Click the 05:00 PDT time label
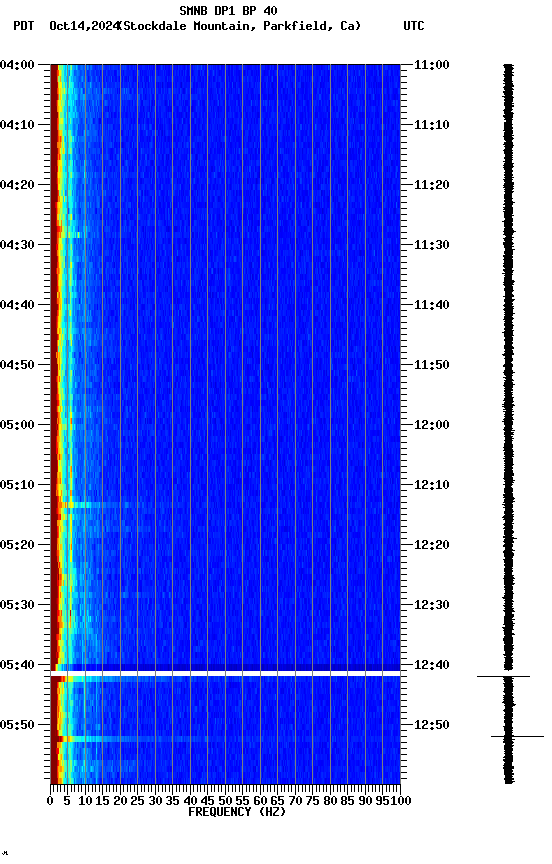Viewport: 552px width, 864px height. pyautogui.click(x=17, y=425)
